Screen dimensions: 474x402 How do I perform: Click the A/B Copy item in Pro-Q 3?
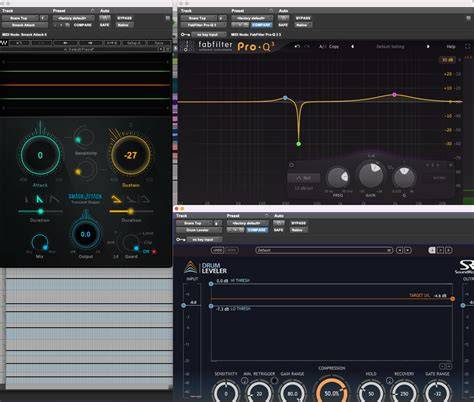click(329, 46)
